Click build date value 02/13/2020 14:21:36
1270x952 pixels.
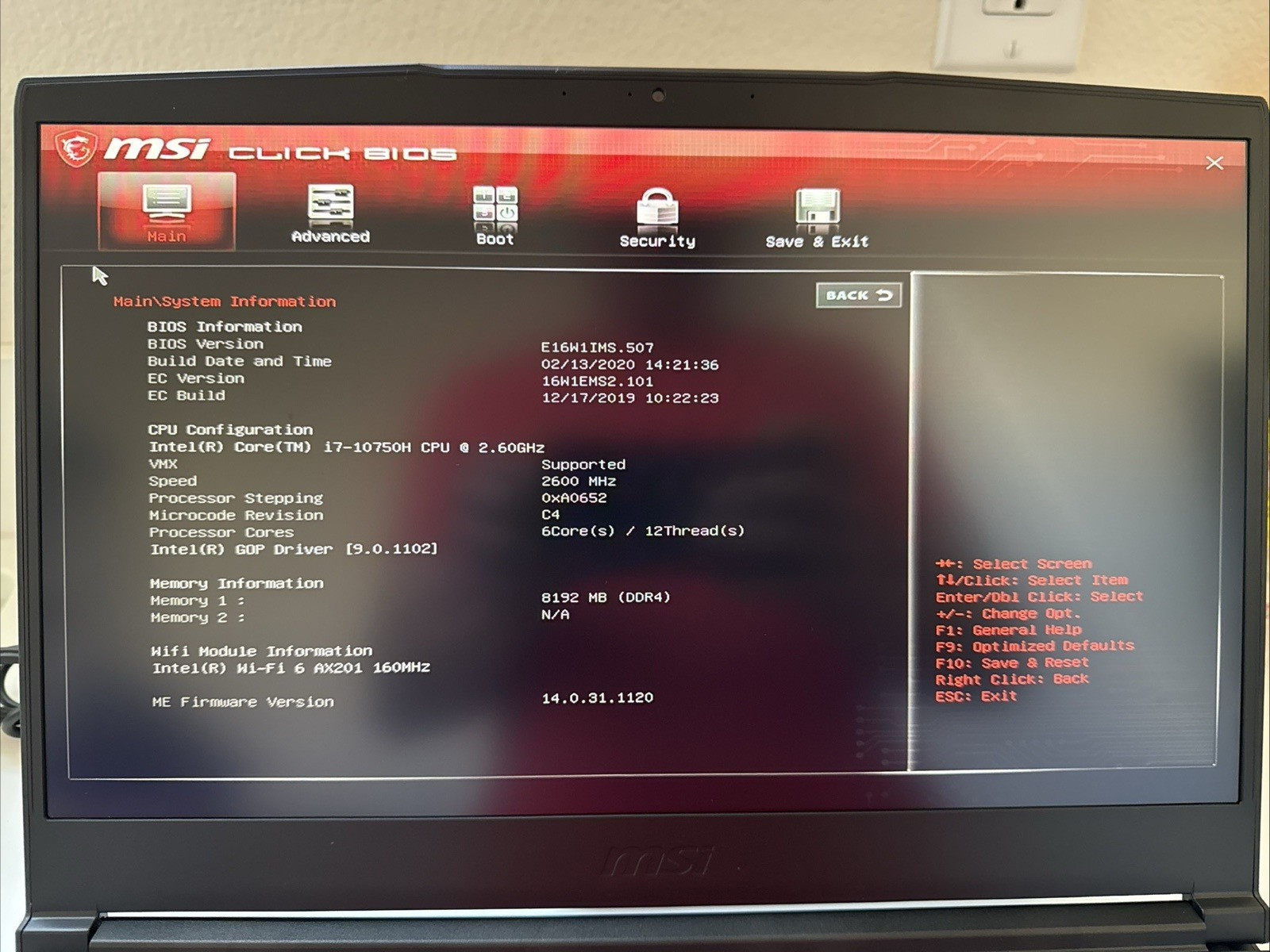coord(630,365)
